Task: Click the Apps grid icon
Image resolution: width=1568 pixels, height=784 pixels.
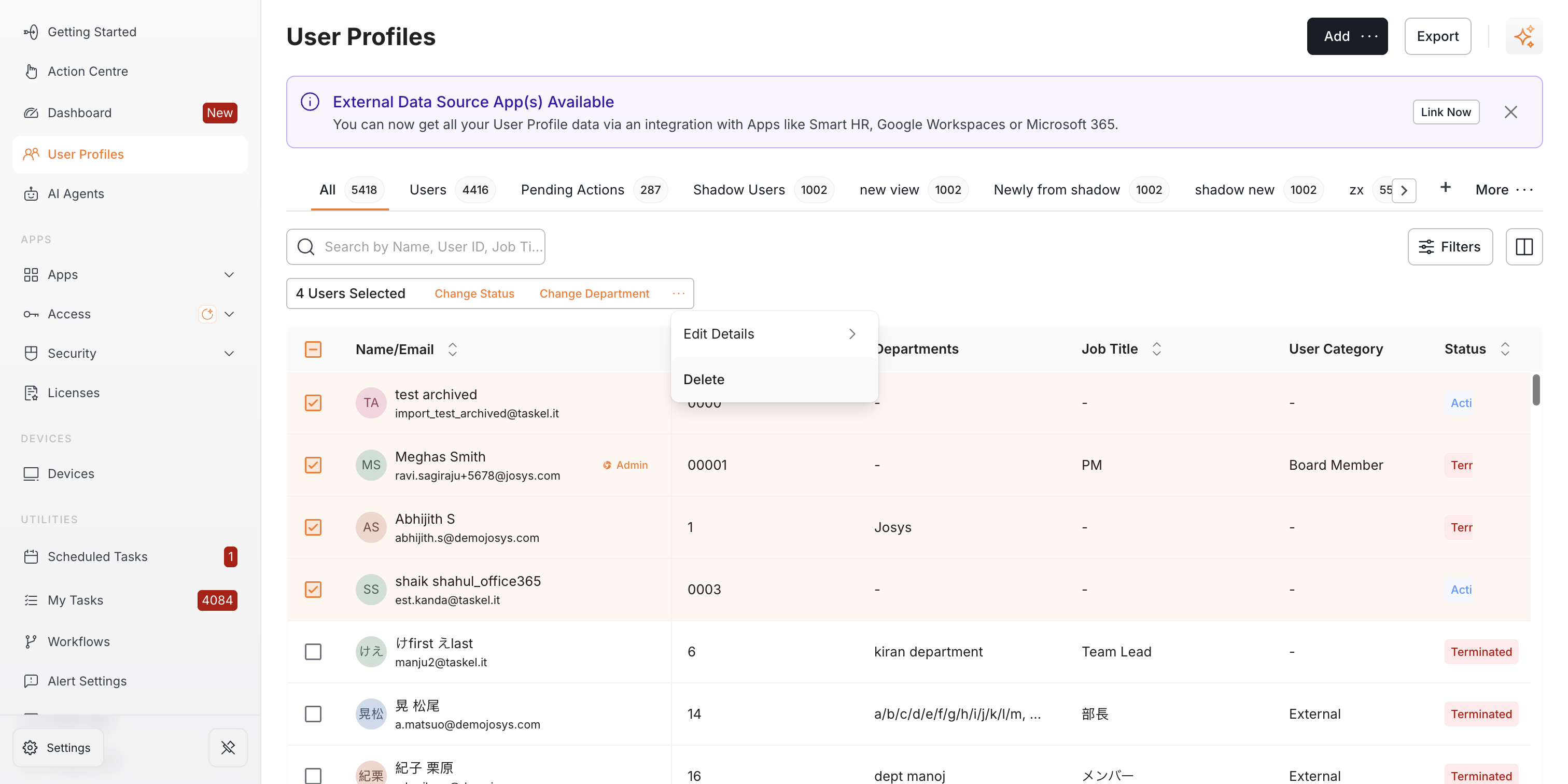Action: pyautogui.click(x=31, y=274)
